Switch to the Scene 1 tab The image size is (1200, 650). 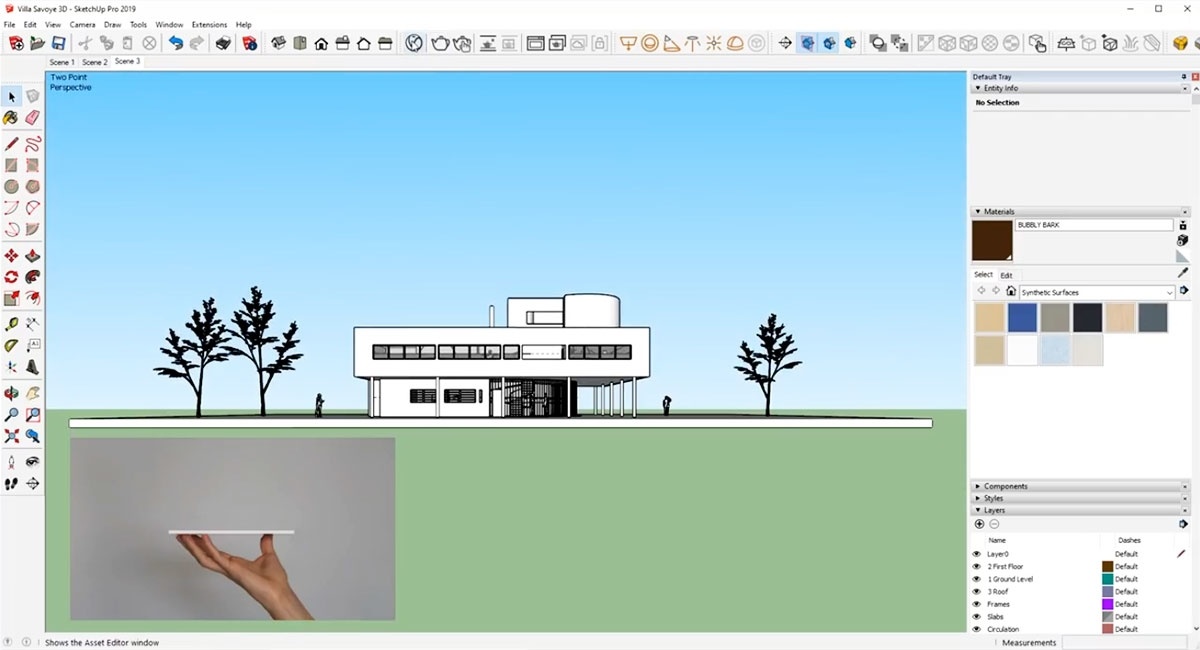62,62
